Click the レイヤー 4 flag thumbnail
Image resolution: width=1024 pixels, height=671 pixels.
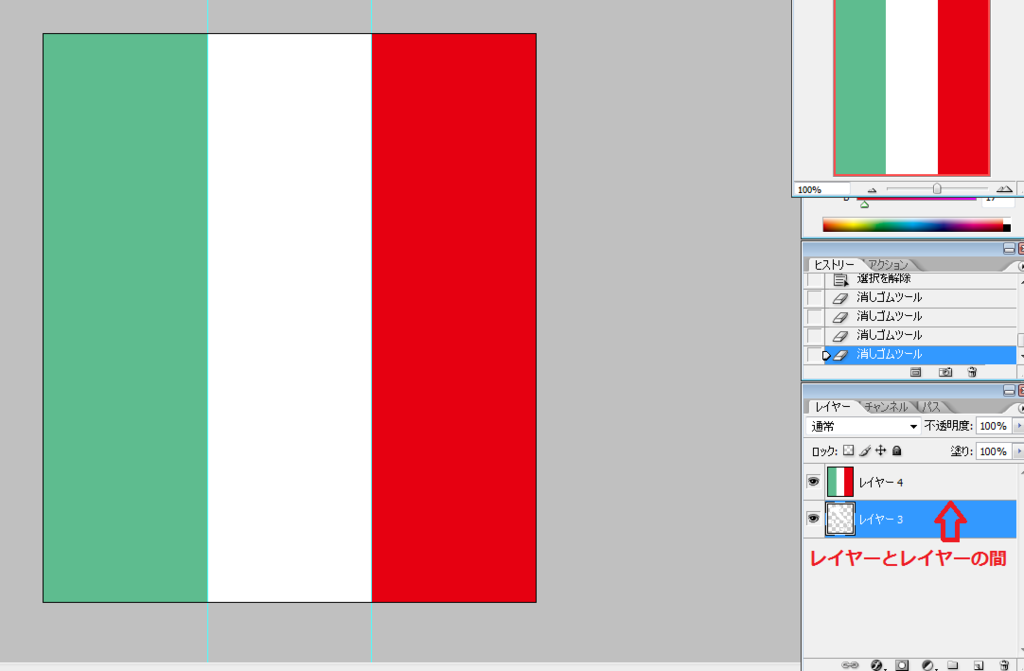pyautogui.click(x=840, y=482)
